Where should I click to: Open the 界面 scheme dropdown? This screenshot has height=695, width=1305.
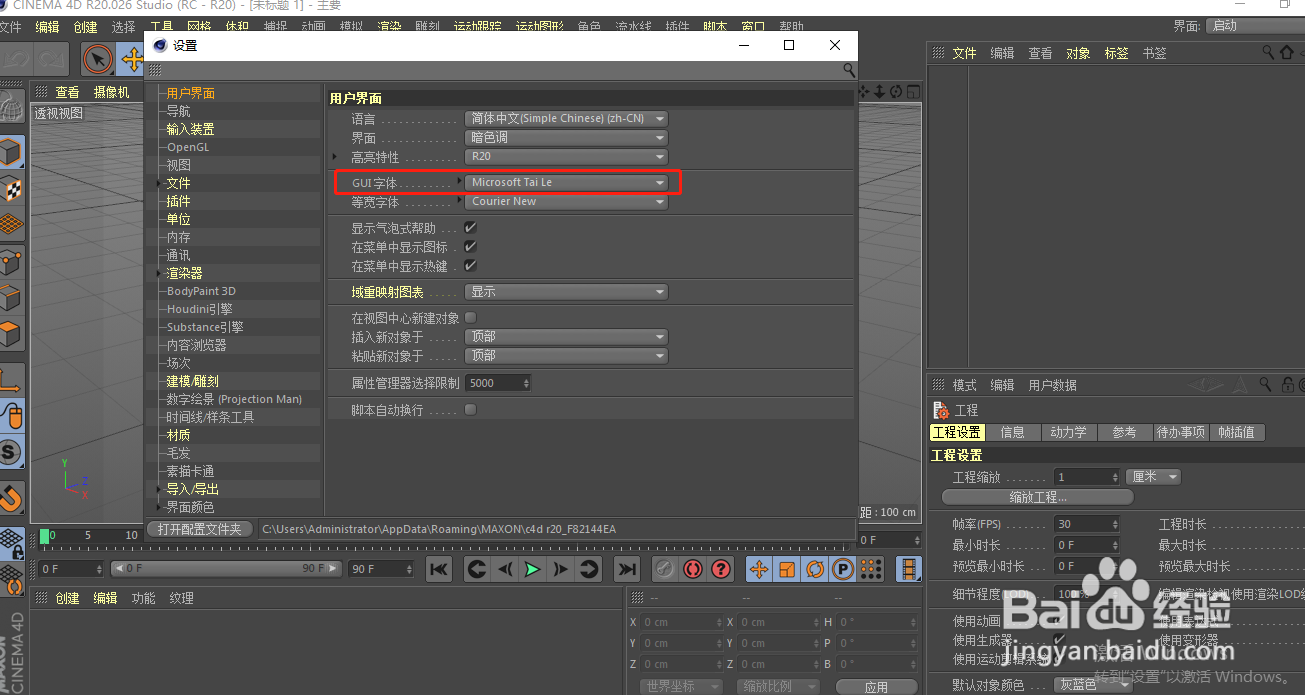point(566,137)
